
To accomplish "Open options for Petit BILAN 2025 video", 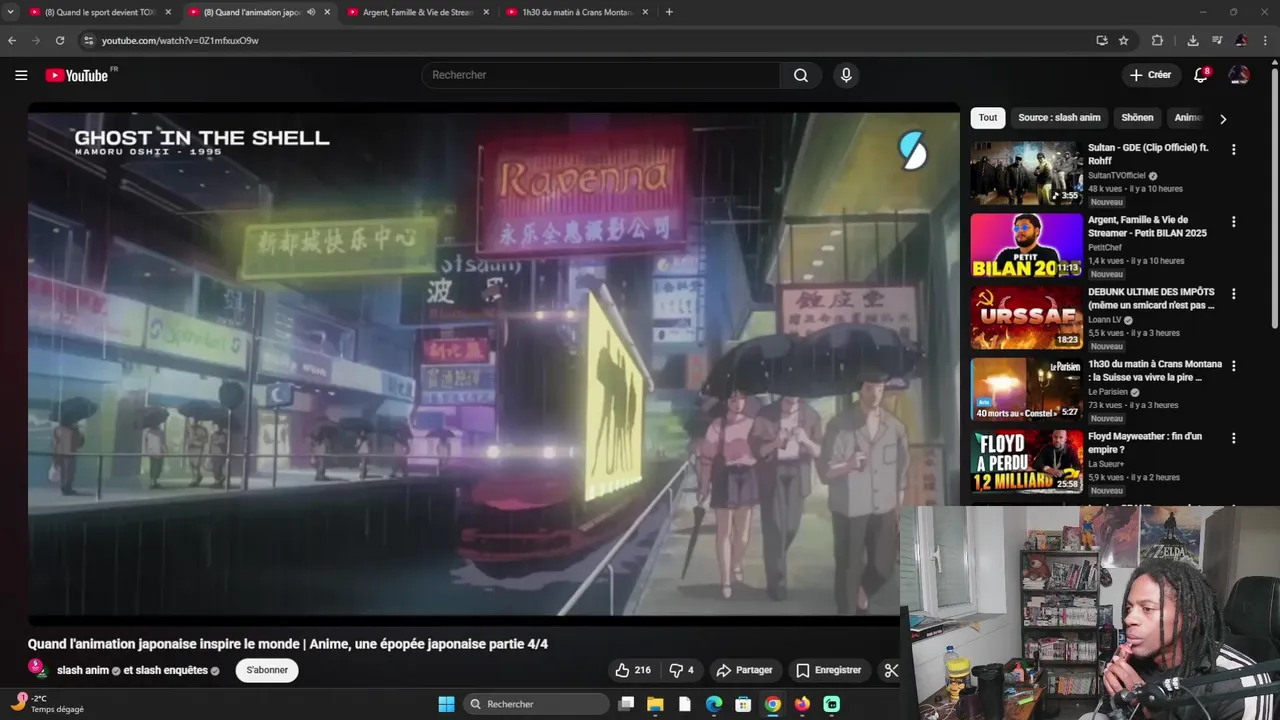I will 1233,221.
